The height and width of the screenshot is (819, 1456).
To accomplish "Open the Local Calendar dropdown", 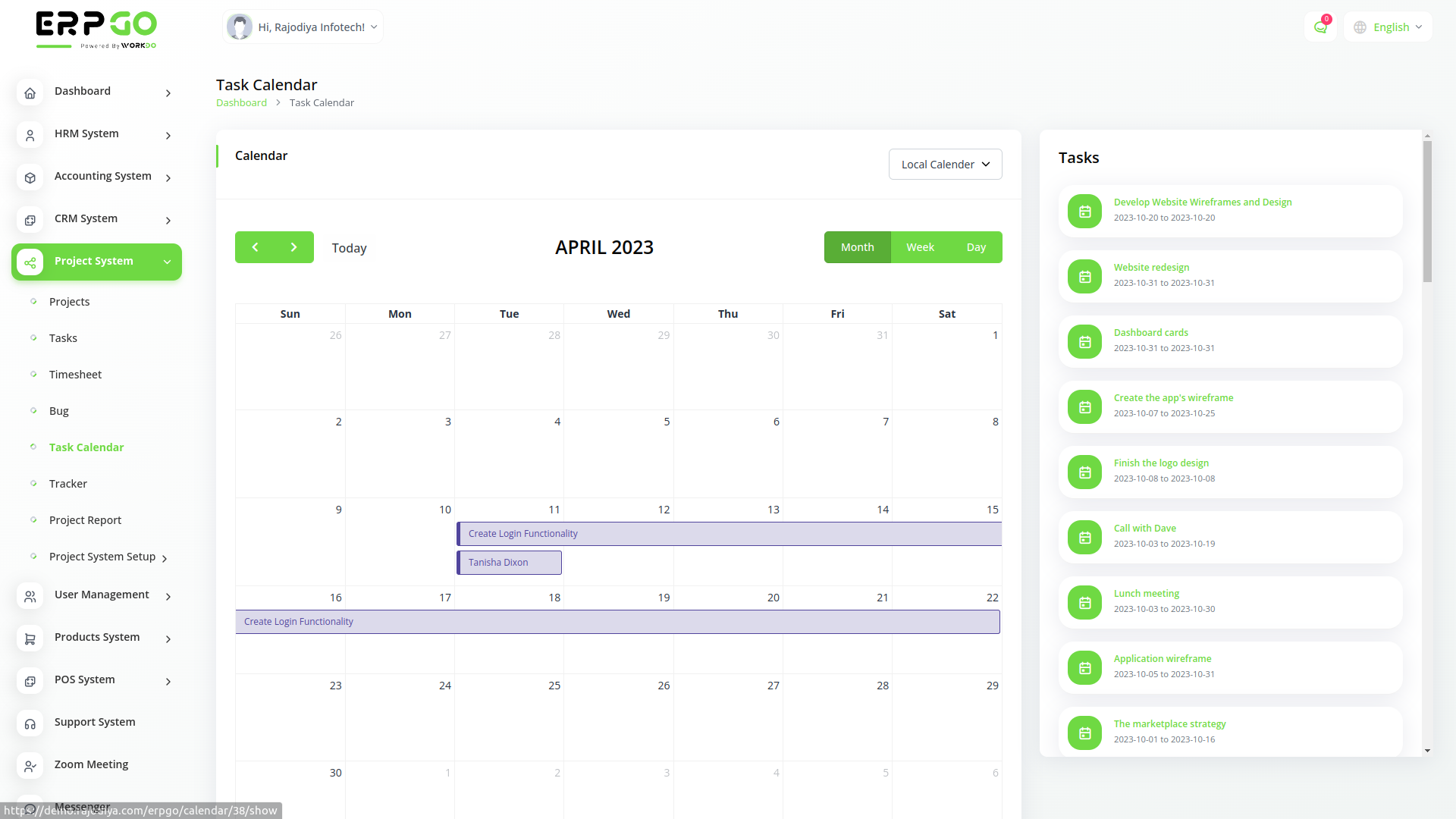I will click(x=945, y=164).
